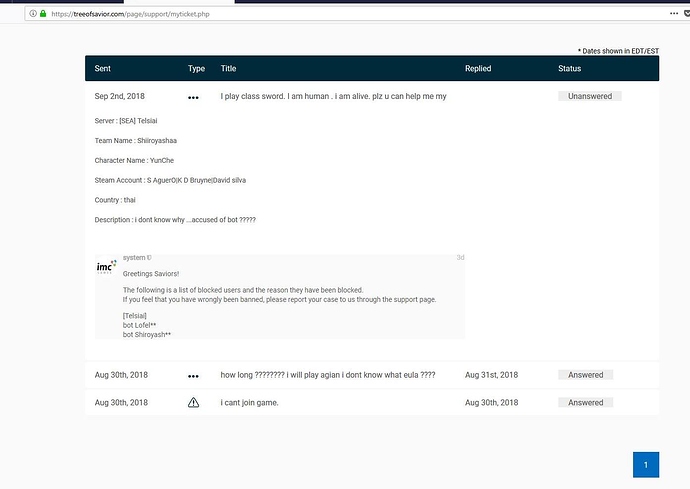Screen dimensions: 690x489
Task: Expand the 'how long ????????' ticket title
Action: click(x=327, y=376)
